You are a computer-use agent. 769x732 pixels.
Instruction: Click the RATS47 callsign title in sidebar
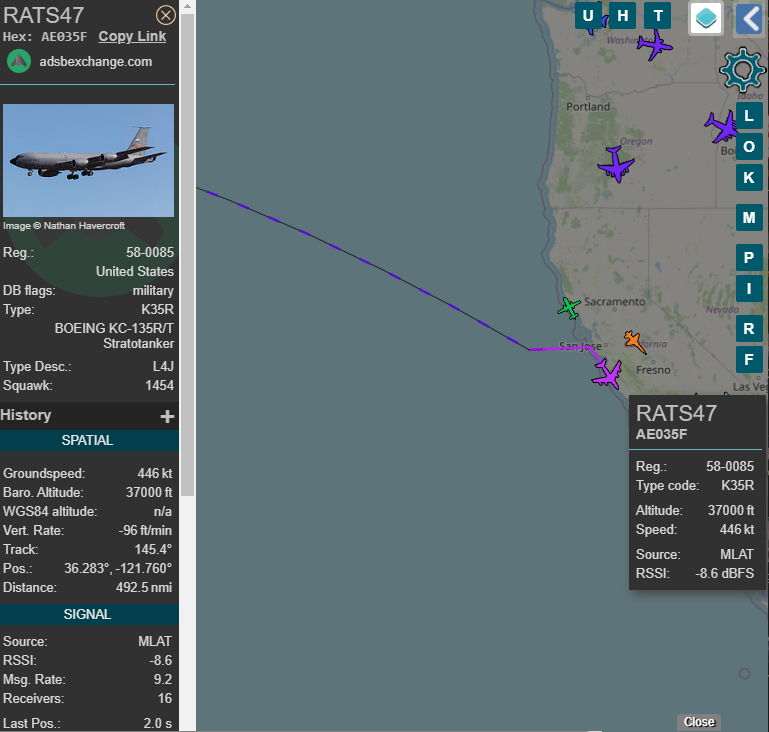pos(44,15)
